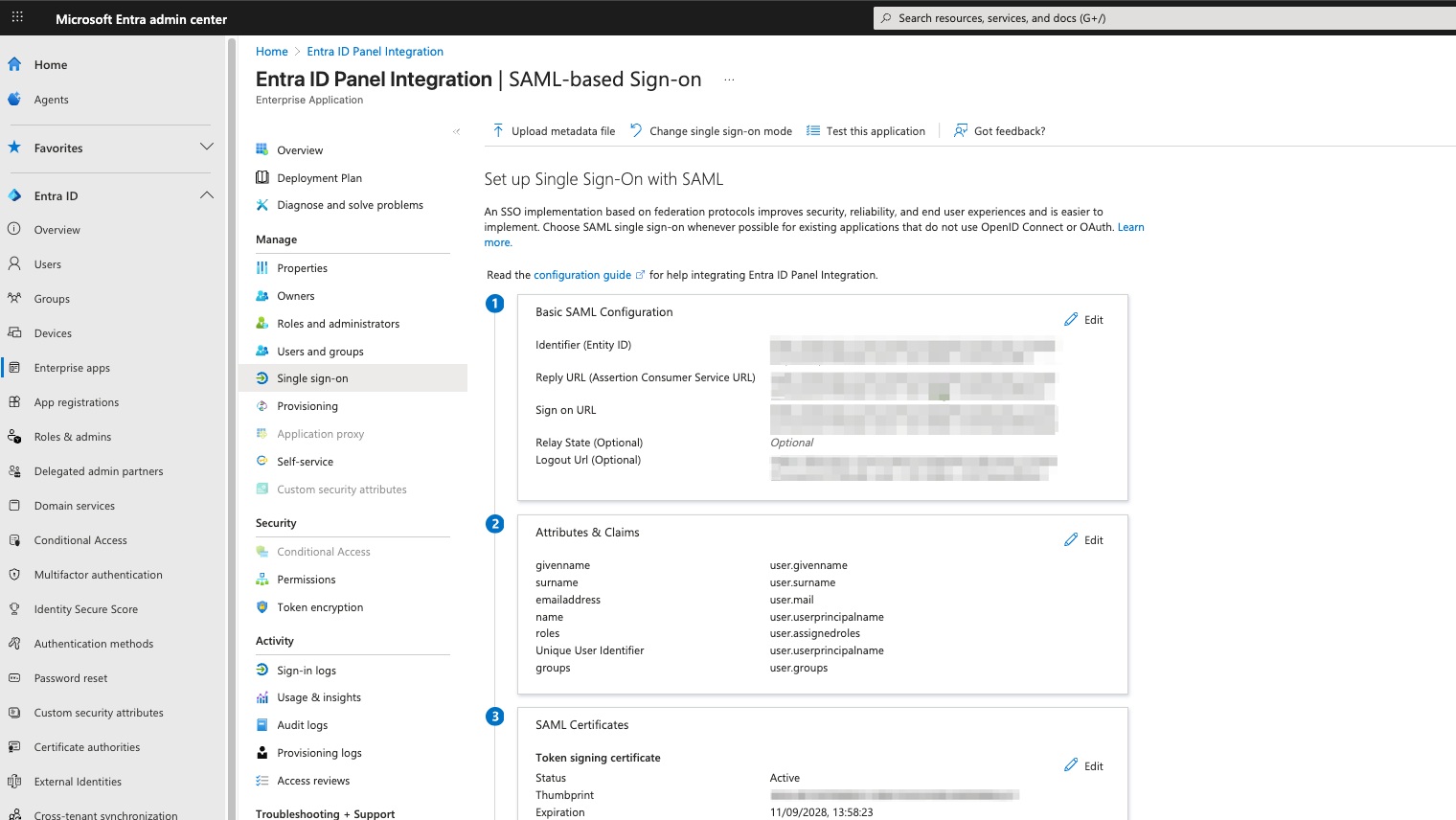The image size is (1456, 820).
Task: Click pencil icon for Basic SAML Configuration
Action: [x=1071, y=320]
